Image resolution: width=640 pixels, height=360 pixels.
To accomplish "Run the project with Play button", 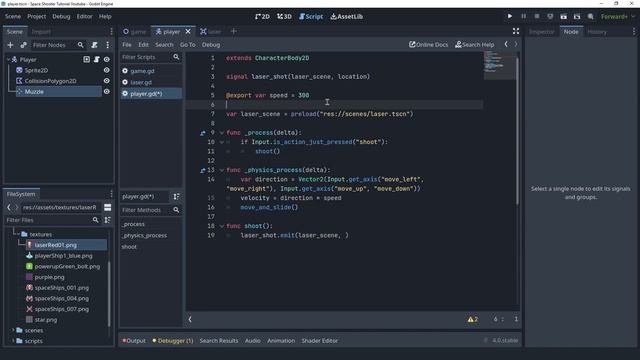I will click(510, 16).
